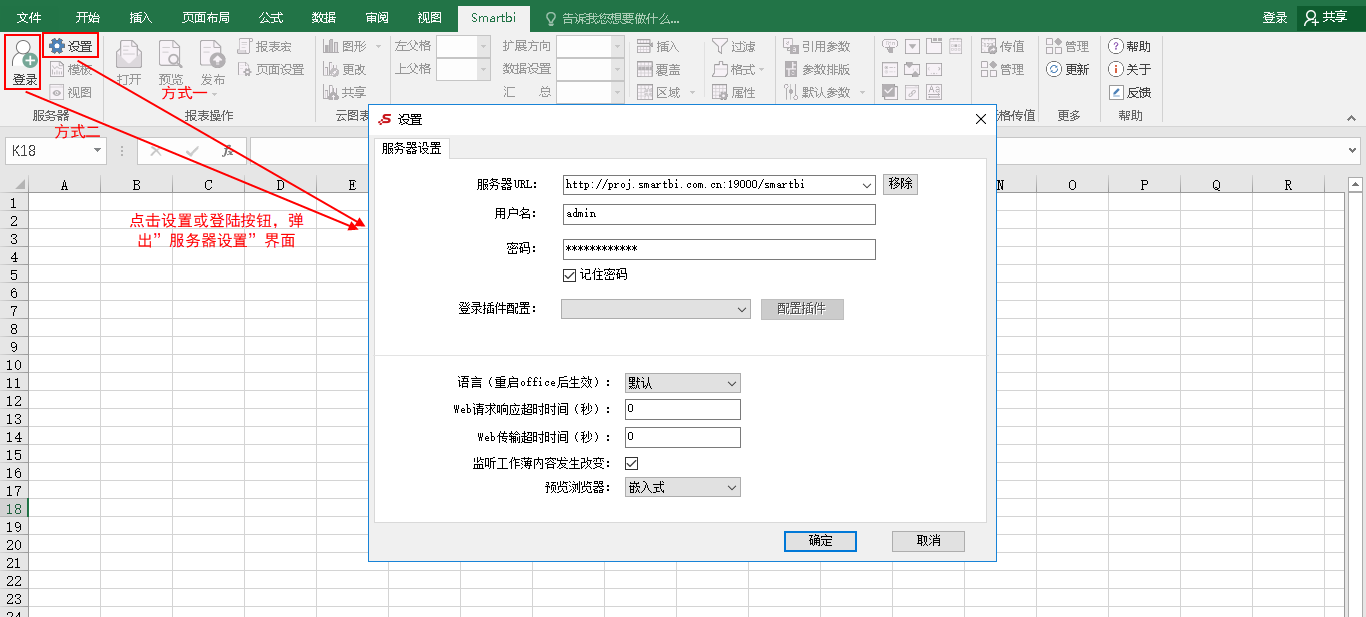The width and height of the screenshot is (1366, 617).
Task: Click the 密码 password field
Action: click(x=719, y=249)
